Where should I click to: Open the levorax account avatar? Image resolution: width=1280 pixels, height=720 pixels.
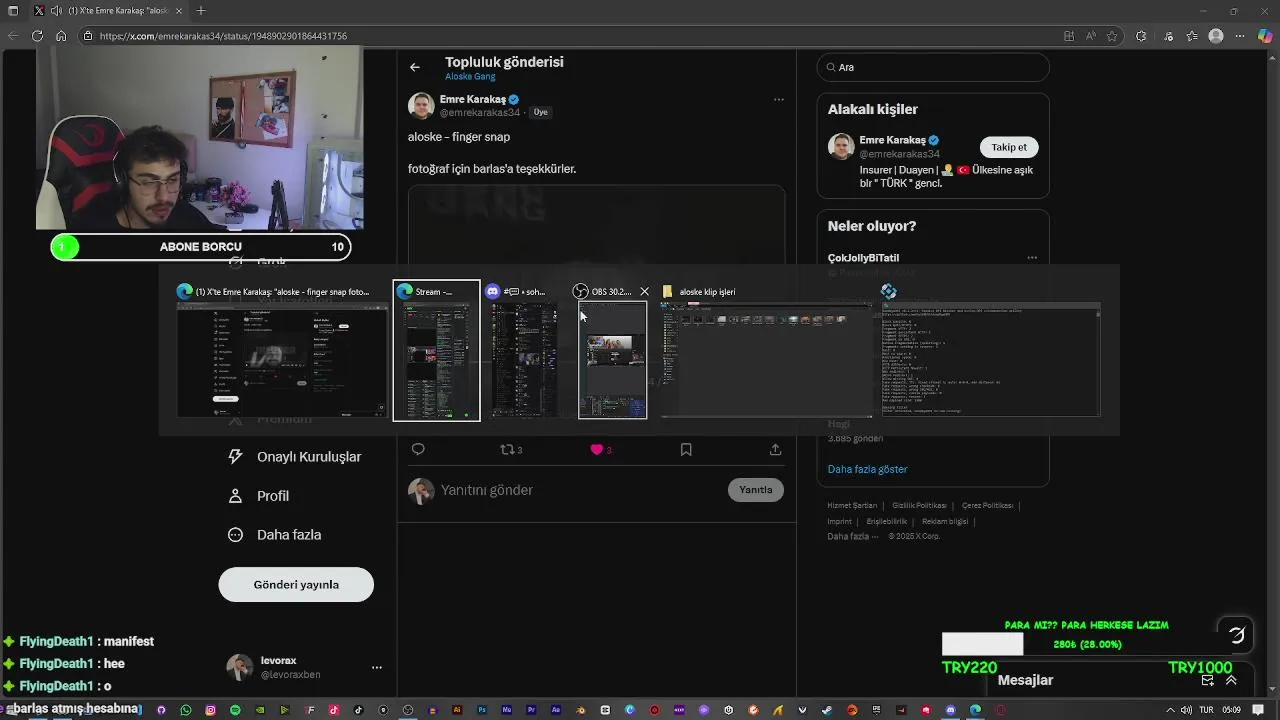[240, 667]
